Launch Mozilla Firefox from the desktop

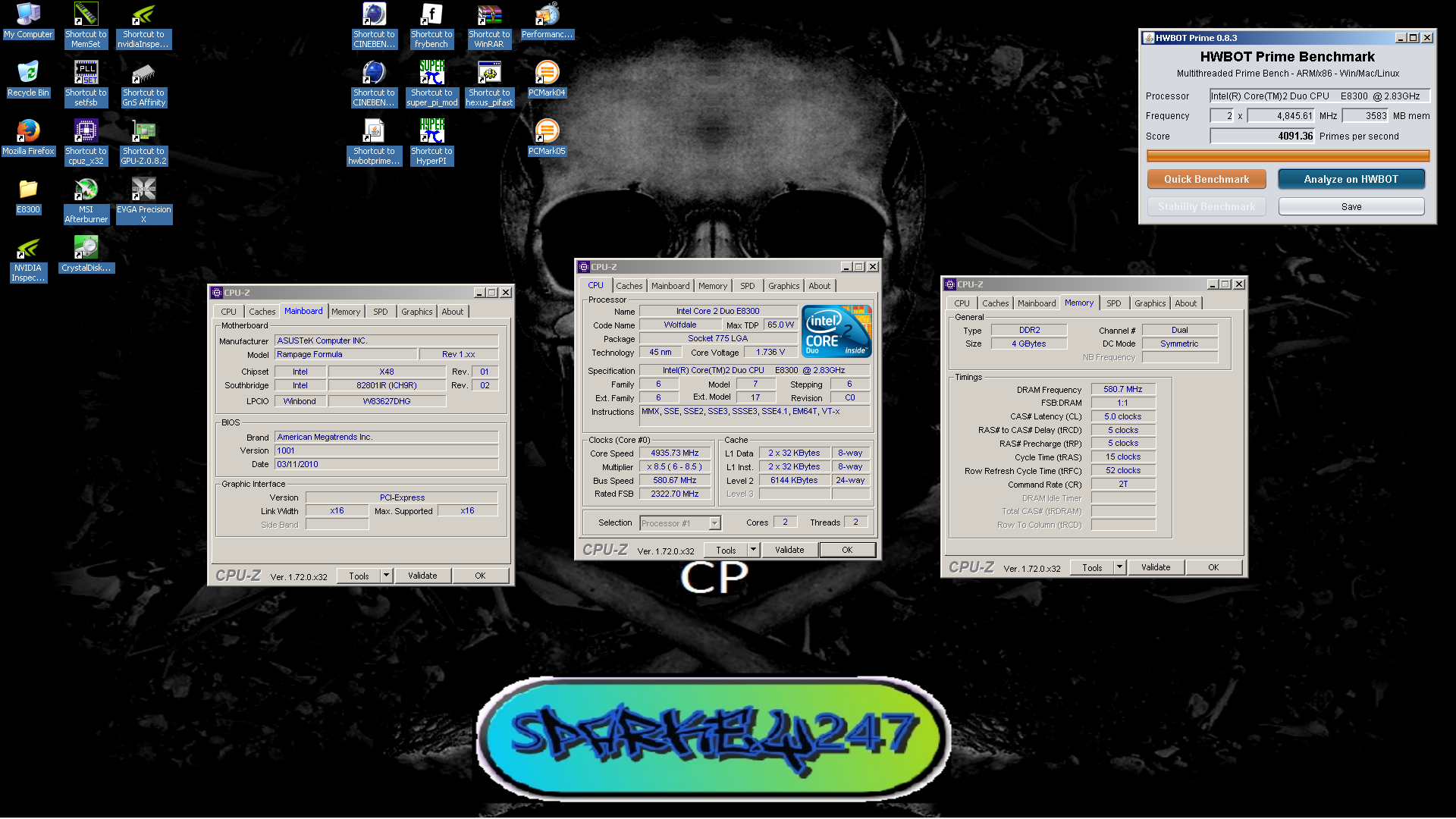(x=28, y=138)
